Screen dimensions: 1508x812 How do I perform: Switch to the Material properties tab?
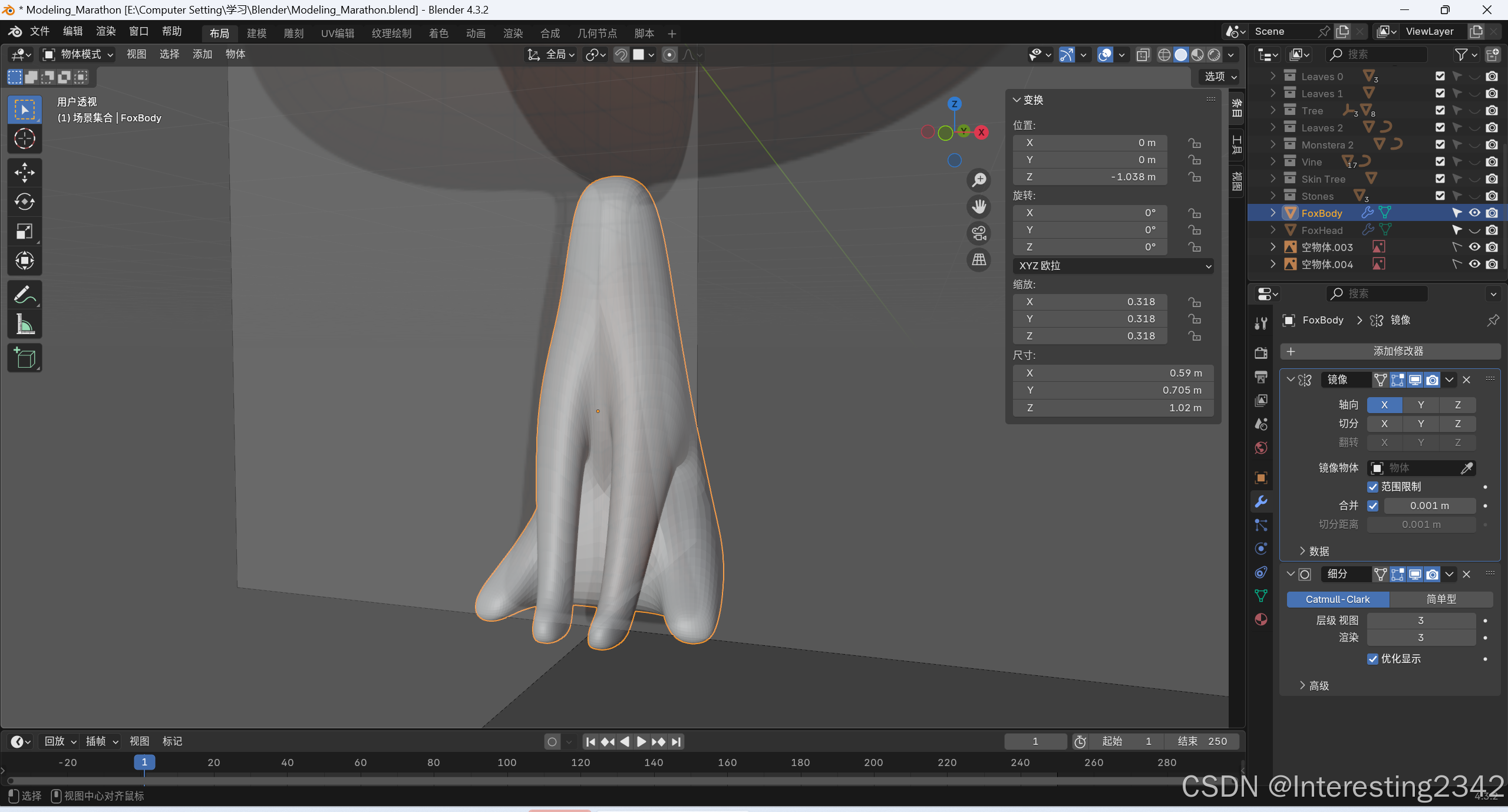coord(1260,619)
